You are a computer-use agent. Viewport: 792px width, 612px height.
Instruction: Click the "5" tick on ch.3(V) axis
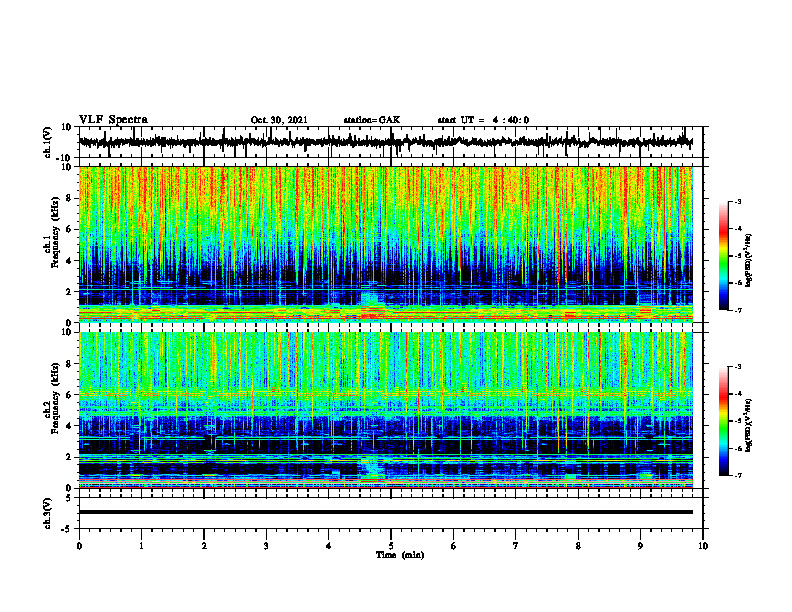point(69,498)
